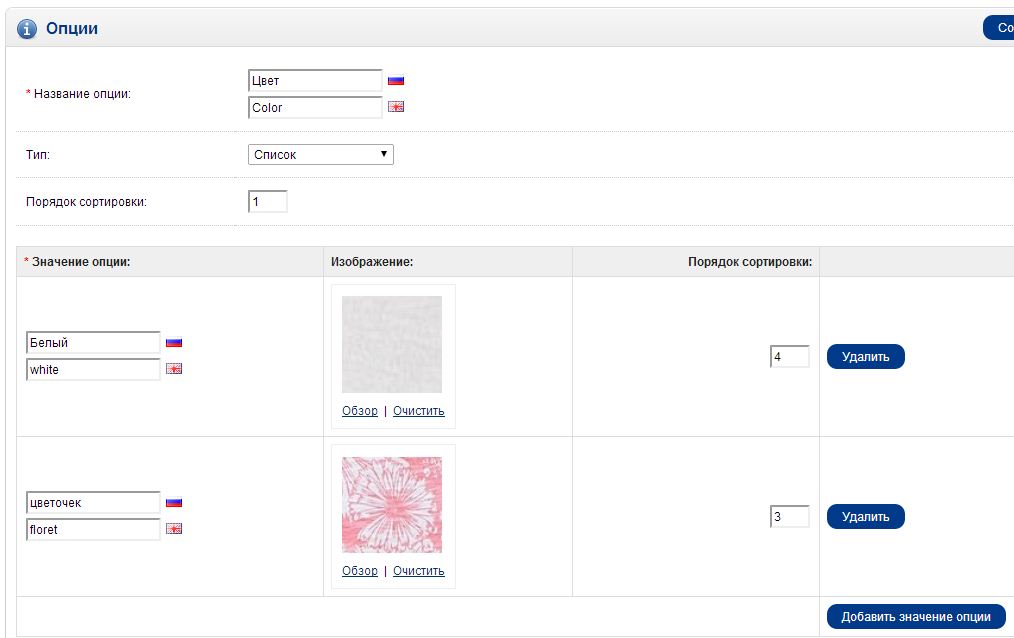Click the blue info icon beside Опции
Image resolution: width=1014 pixels, height=638 pixels.
pos(27,29)
